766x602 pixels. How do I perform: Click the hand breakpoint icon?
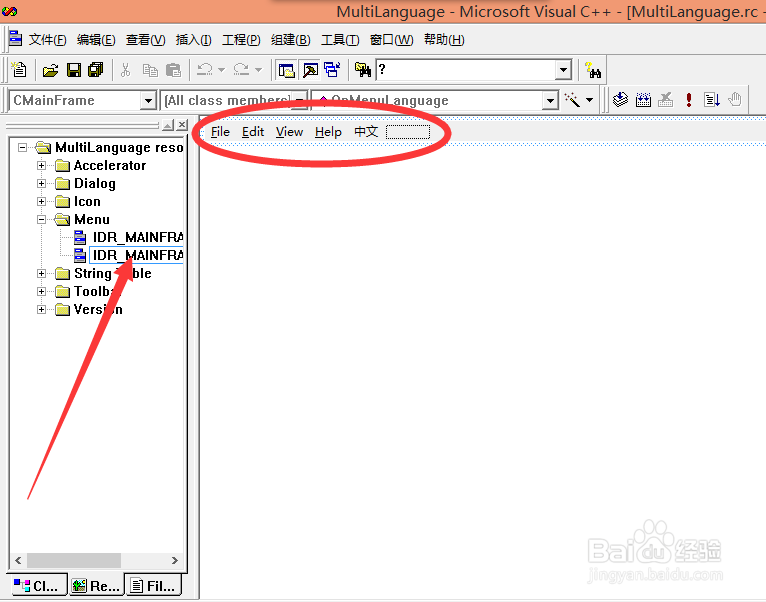click(x=735, y=100)
